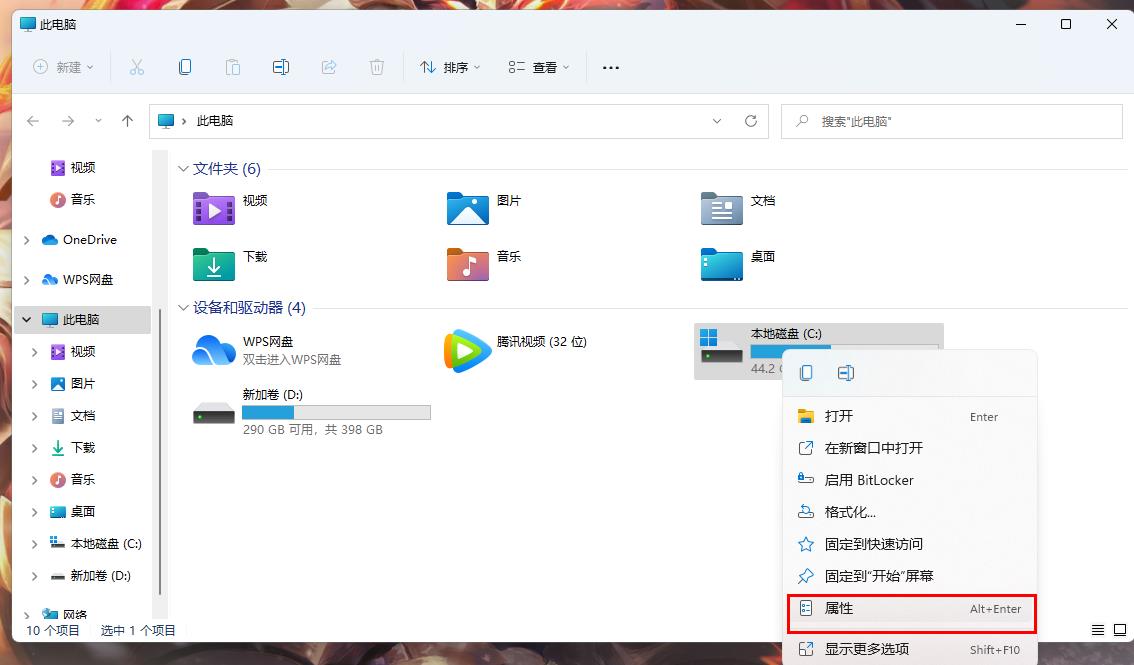Open the 排序 sort dropdown
The height and width of the screenshot is (665, 1134).
pyautogui.click(x=450, y=67)
